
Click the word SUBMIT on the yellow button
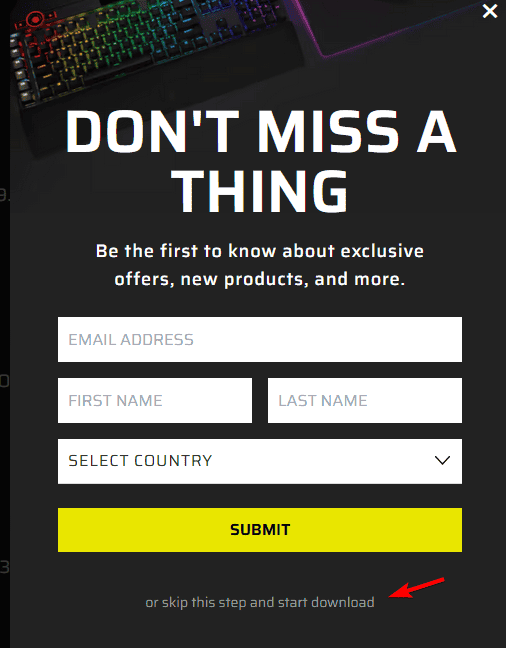[x=260, y=530]
